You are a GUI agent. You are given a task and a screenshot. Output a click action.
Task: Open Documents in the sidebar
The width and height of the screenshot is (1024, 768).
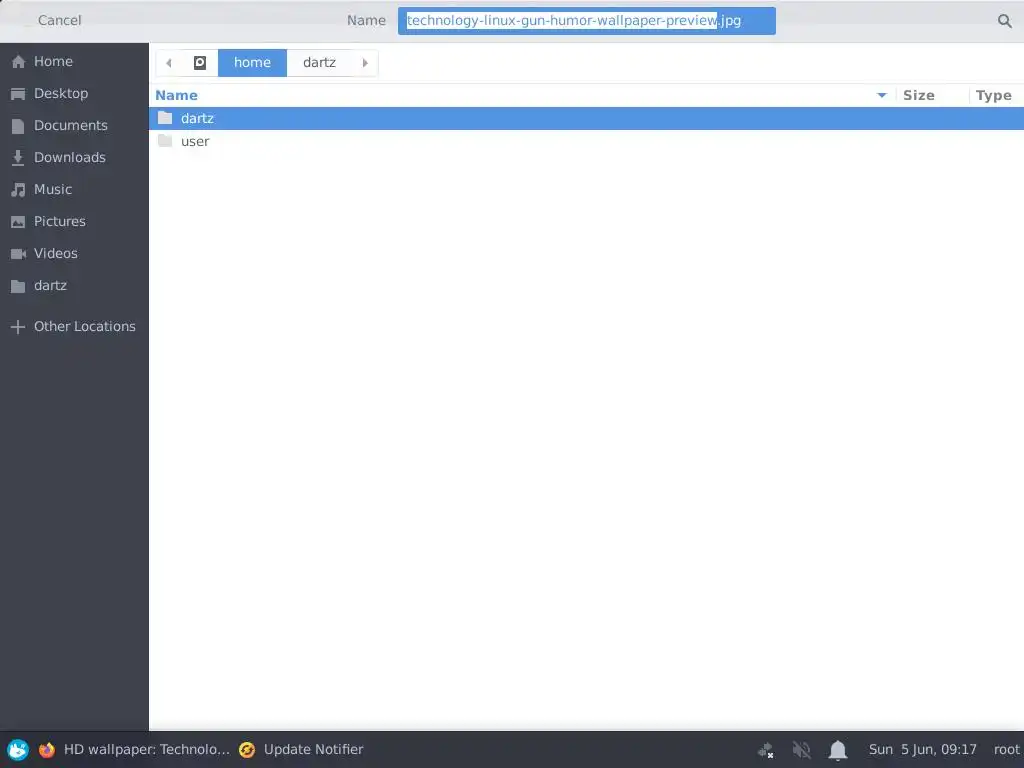pos(74,125)
